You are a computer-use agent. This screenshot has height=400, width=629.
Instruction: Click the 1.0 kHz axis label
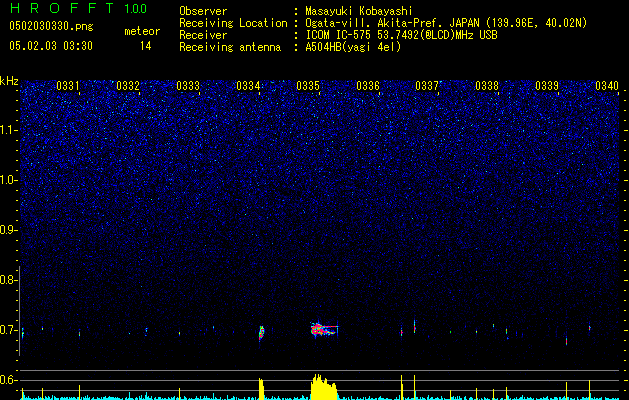pos(8,180)
